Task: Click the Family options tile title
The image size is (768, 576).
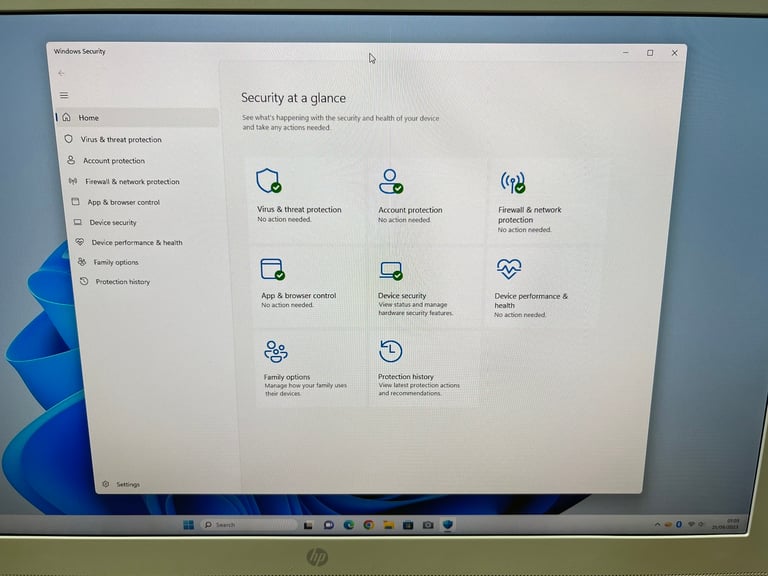Action: (287, 377)
